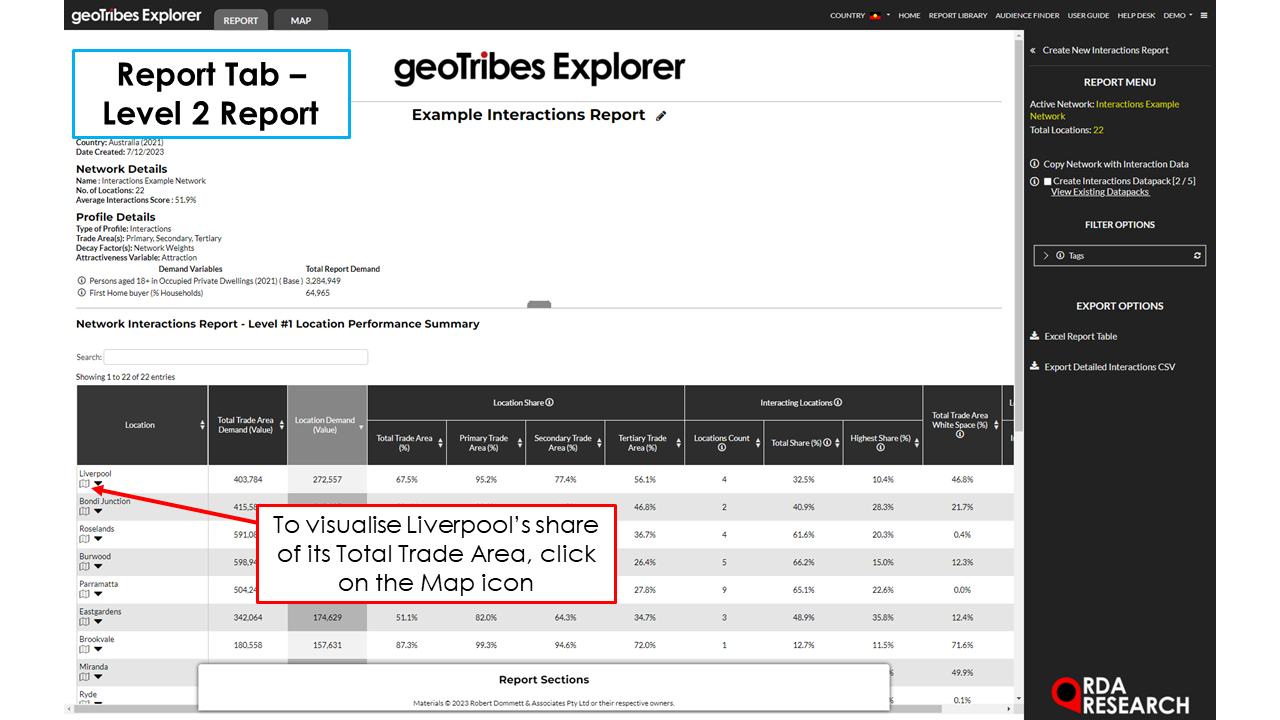The height and width of the screenshot is (720, 1280).
Task: Open the map icon under Miranda
Action: click(x=84, y=677)
